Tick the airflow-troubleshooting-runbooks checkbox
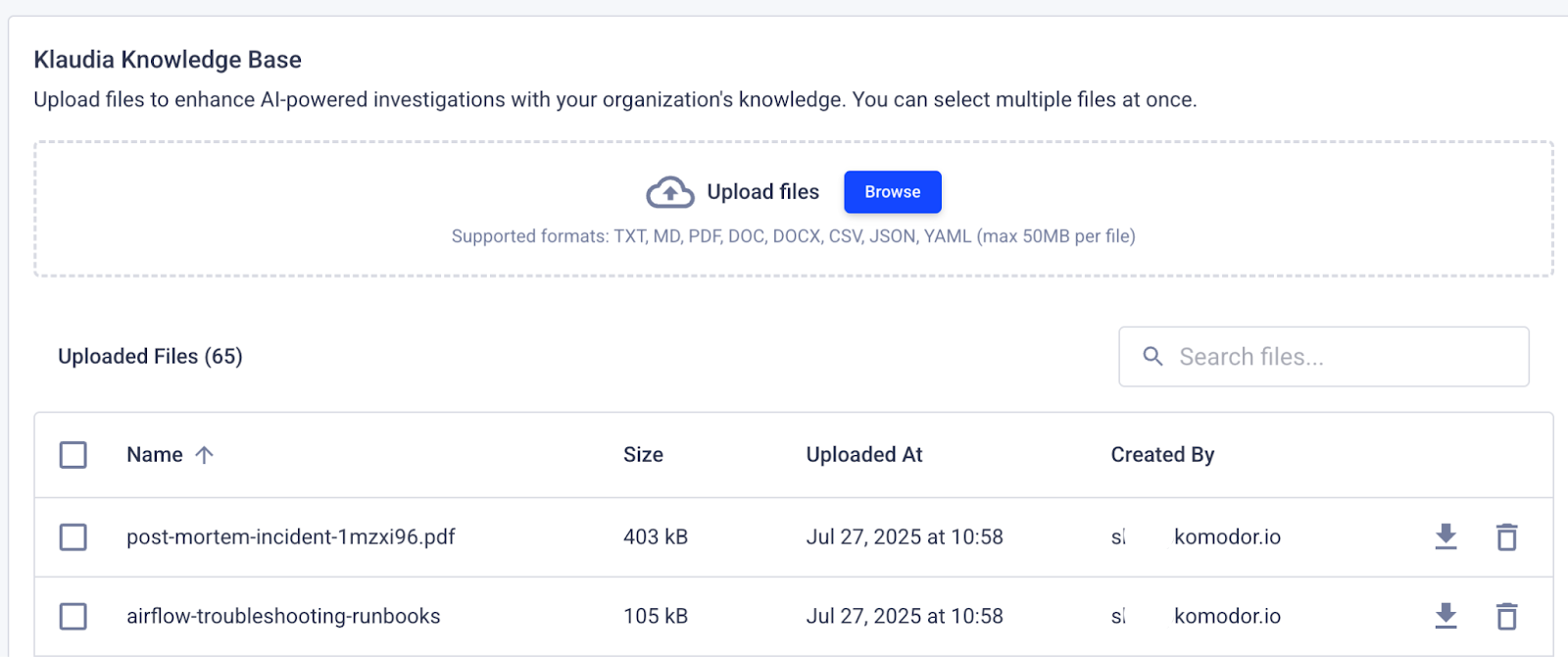The width and height of the screenshot is (1568, 657). coord(73,617)
